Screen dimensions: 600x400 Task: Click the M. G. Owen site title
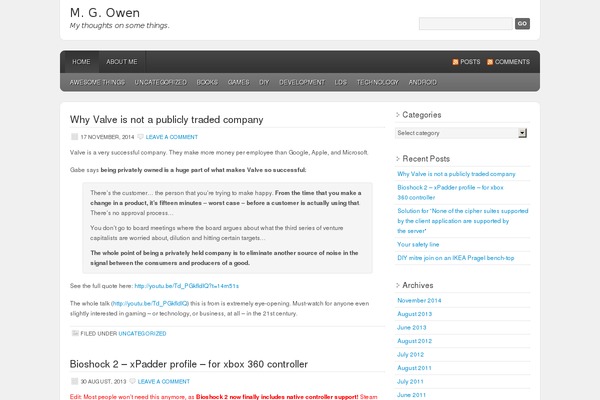pos(105,13)
